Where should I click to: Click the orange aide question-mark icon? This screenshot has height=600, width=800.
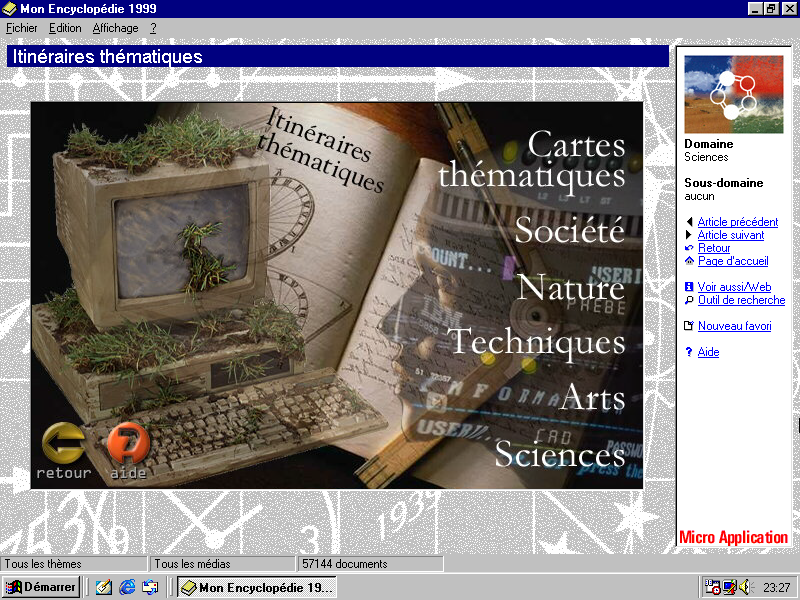click(x=129, y=443)
